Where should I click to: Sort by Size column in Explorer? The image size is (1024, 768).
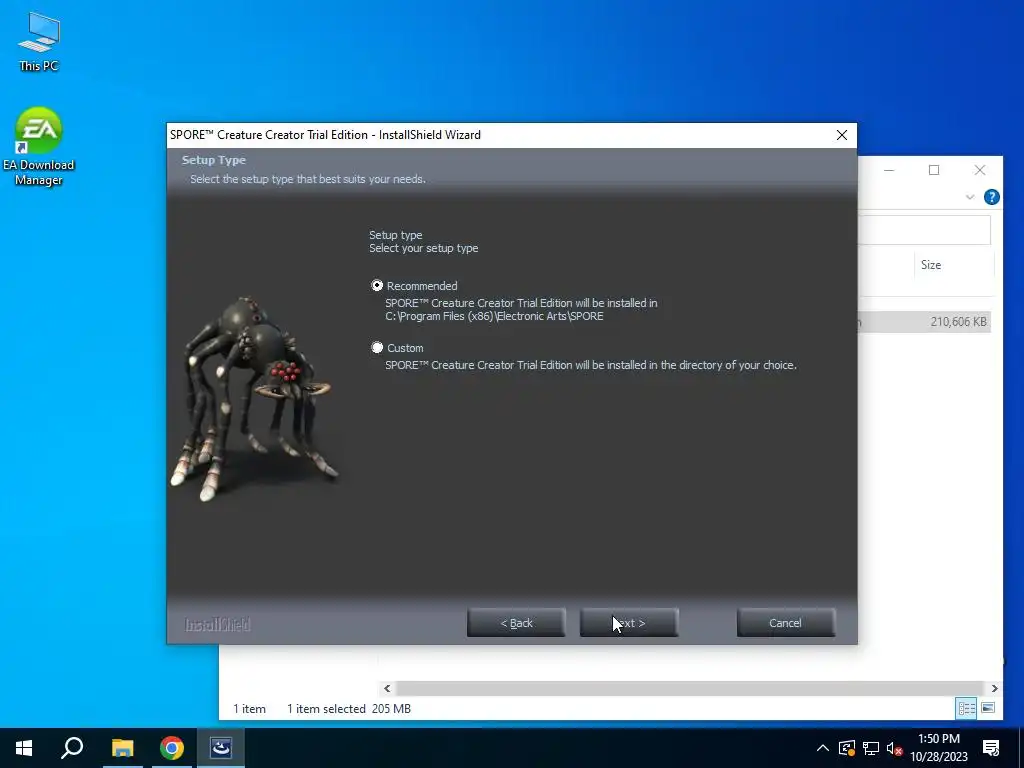click(x=931, y=264)
